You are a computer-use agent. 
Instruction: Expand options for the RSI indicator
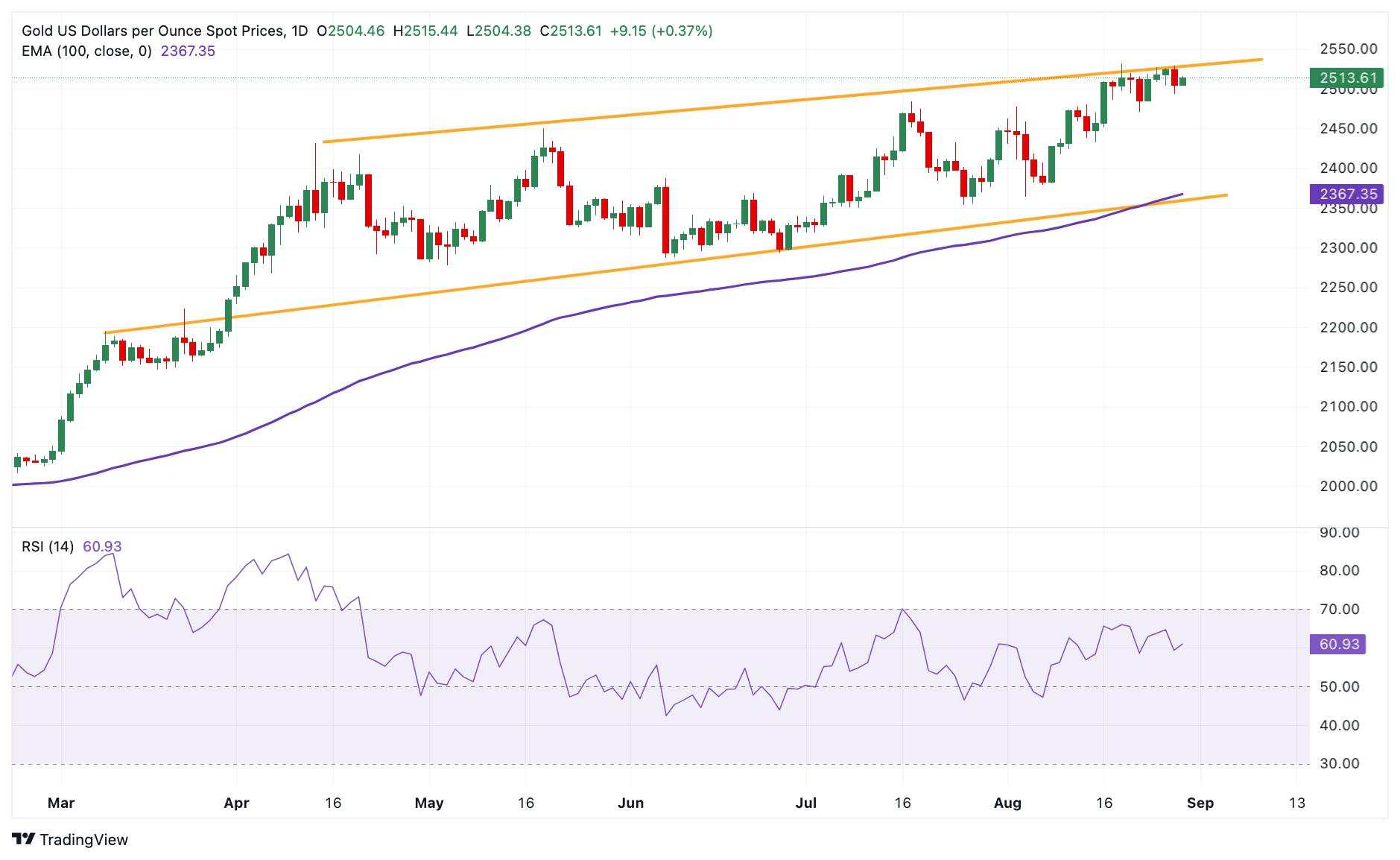pos(46,546)
